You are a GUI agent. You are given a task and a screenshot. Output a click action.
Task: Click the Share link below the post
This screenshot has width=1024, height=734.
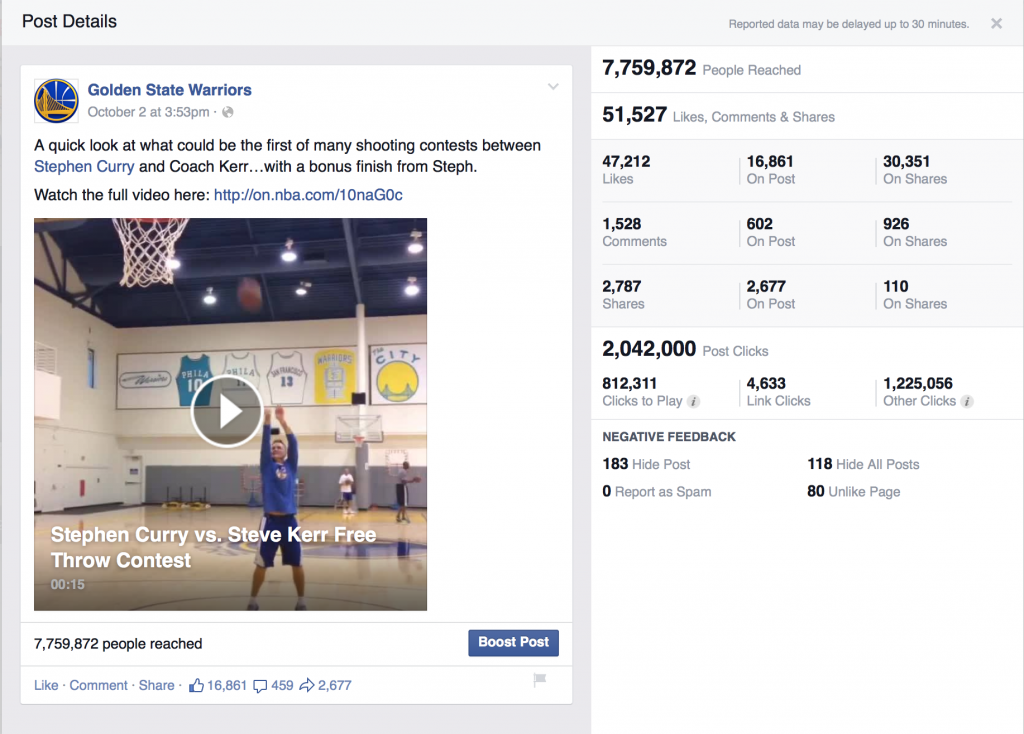(x=156, y=685)
